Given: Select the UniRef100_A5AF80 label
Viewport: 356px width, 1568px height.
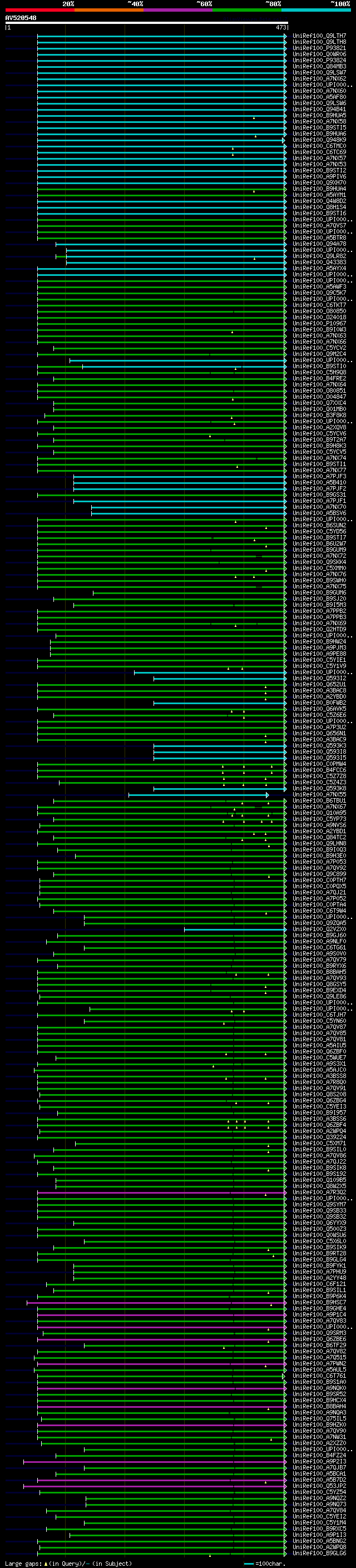Looking at the screenshot, I should pos(319,97).
